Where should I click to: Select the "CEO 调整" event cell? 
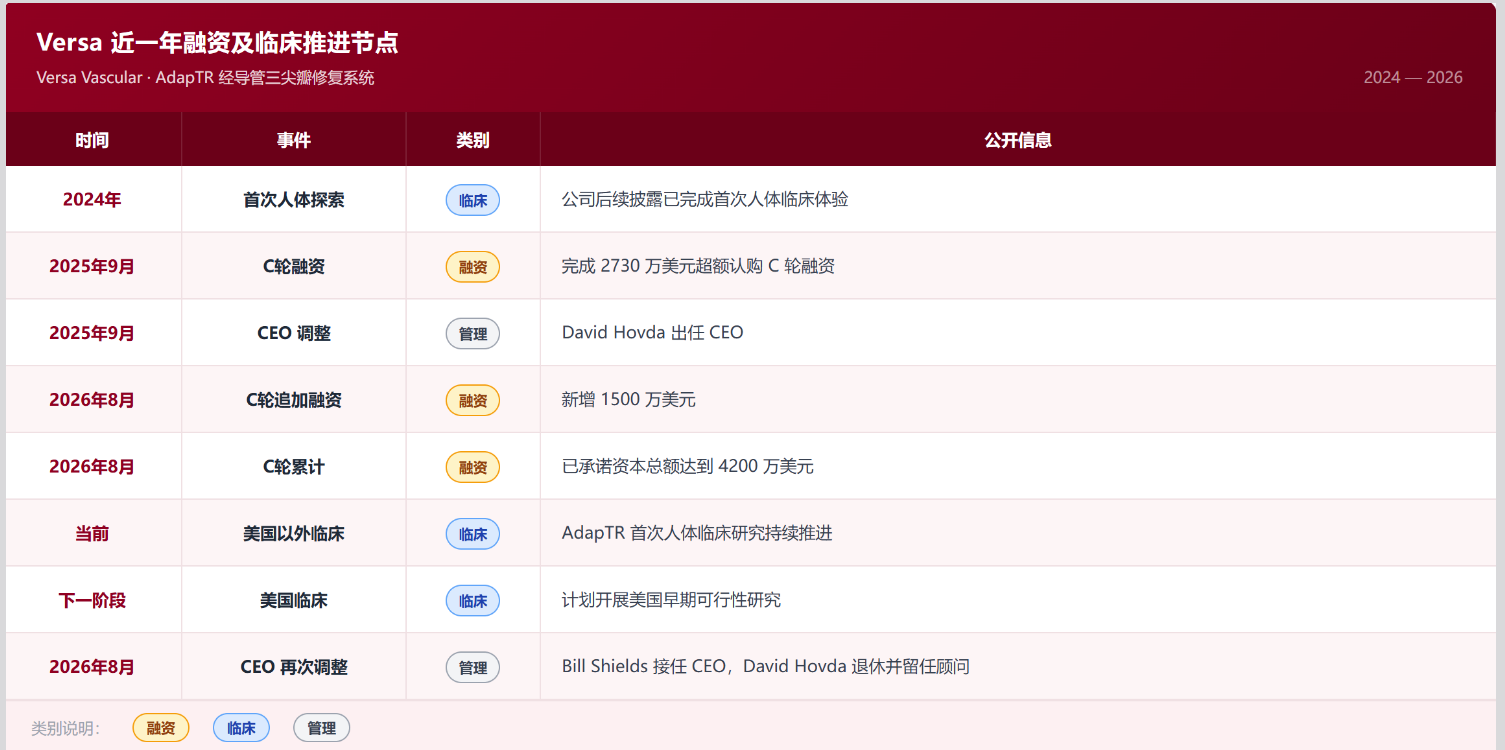tap(294, 333)
